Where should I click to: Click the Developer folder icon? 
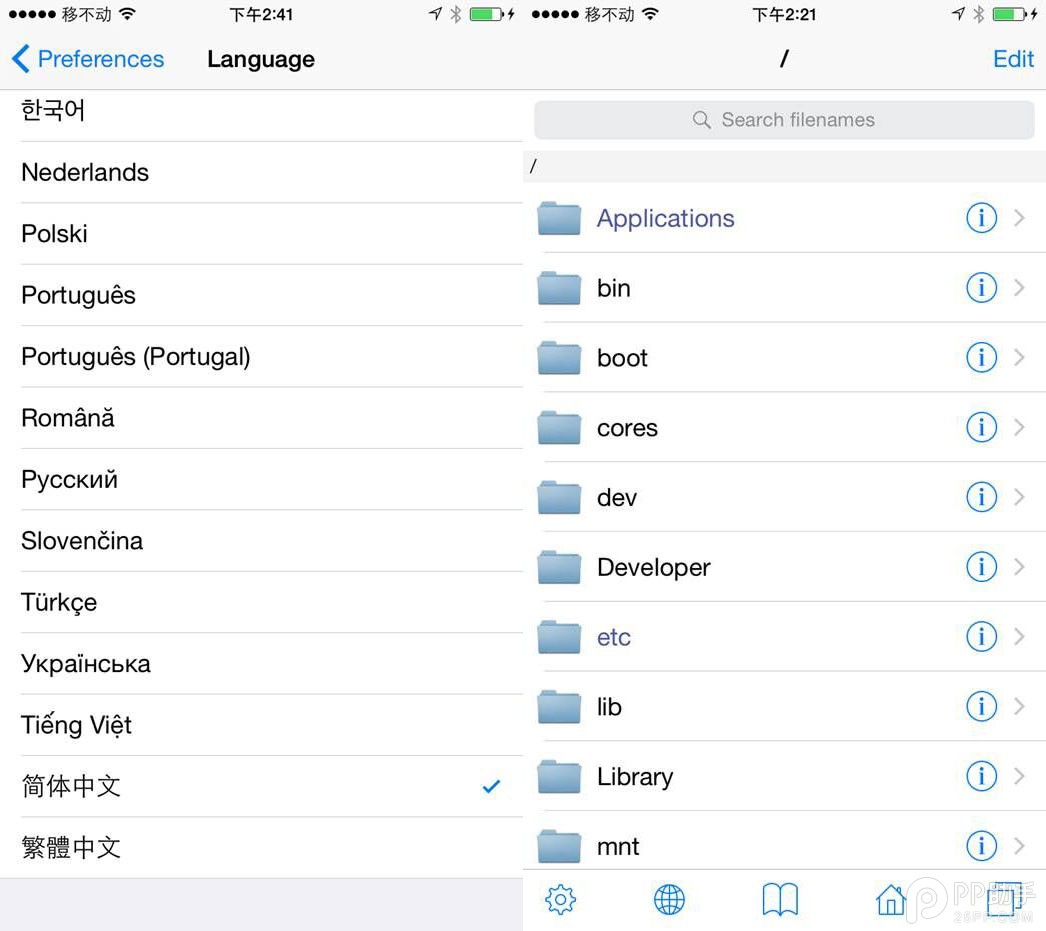pos(559,567)
